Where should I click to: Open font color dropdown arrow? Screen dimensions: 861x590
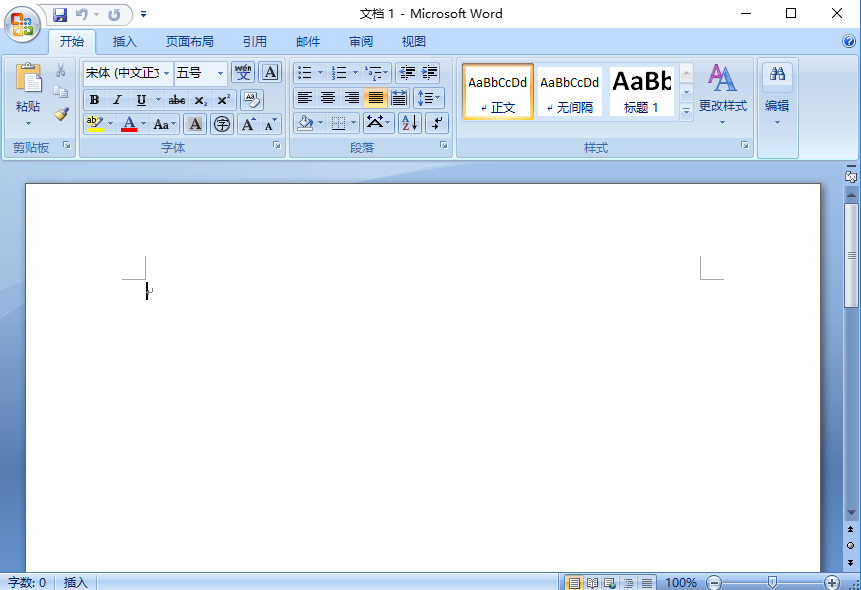coord(143,124)
